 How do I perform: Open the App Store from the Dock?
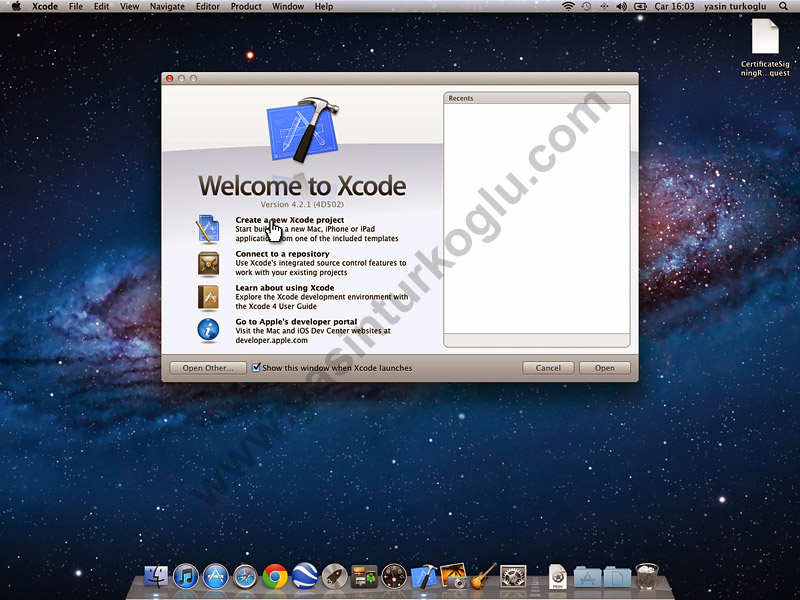click(215, 577)
